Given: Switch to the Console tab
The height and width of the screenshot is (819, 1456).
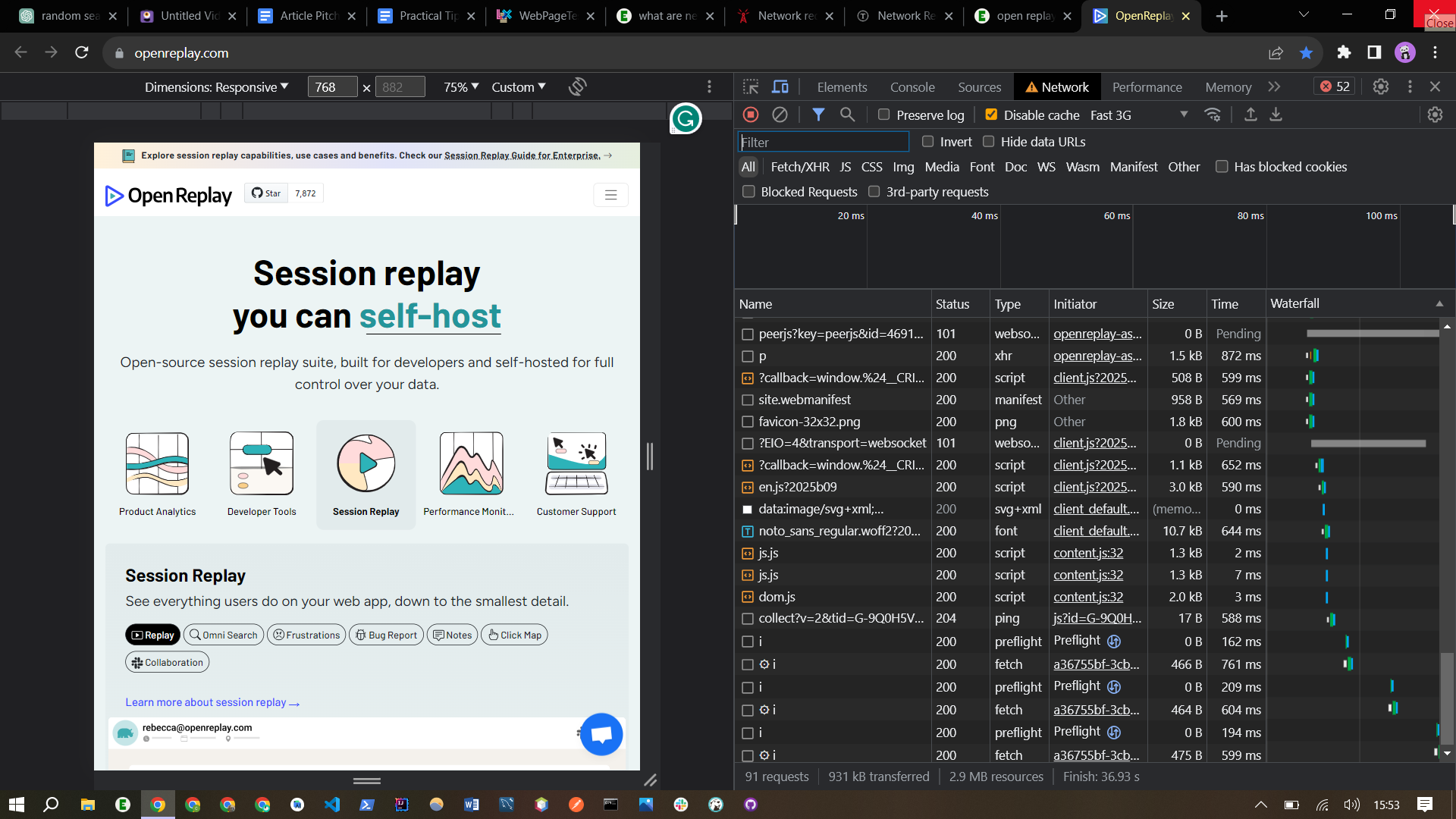Looking at the screenshot, I should click(x=912, y=86).
